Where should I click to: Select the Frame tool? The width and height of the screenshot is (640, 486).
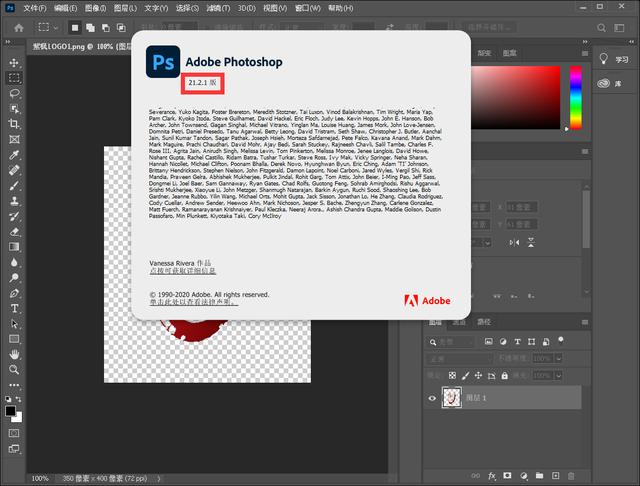[x=14, y=139]
